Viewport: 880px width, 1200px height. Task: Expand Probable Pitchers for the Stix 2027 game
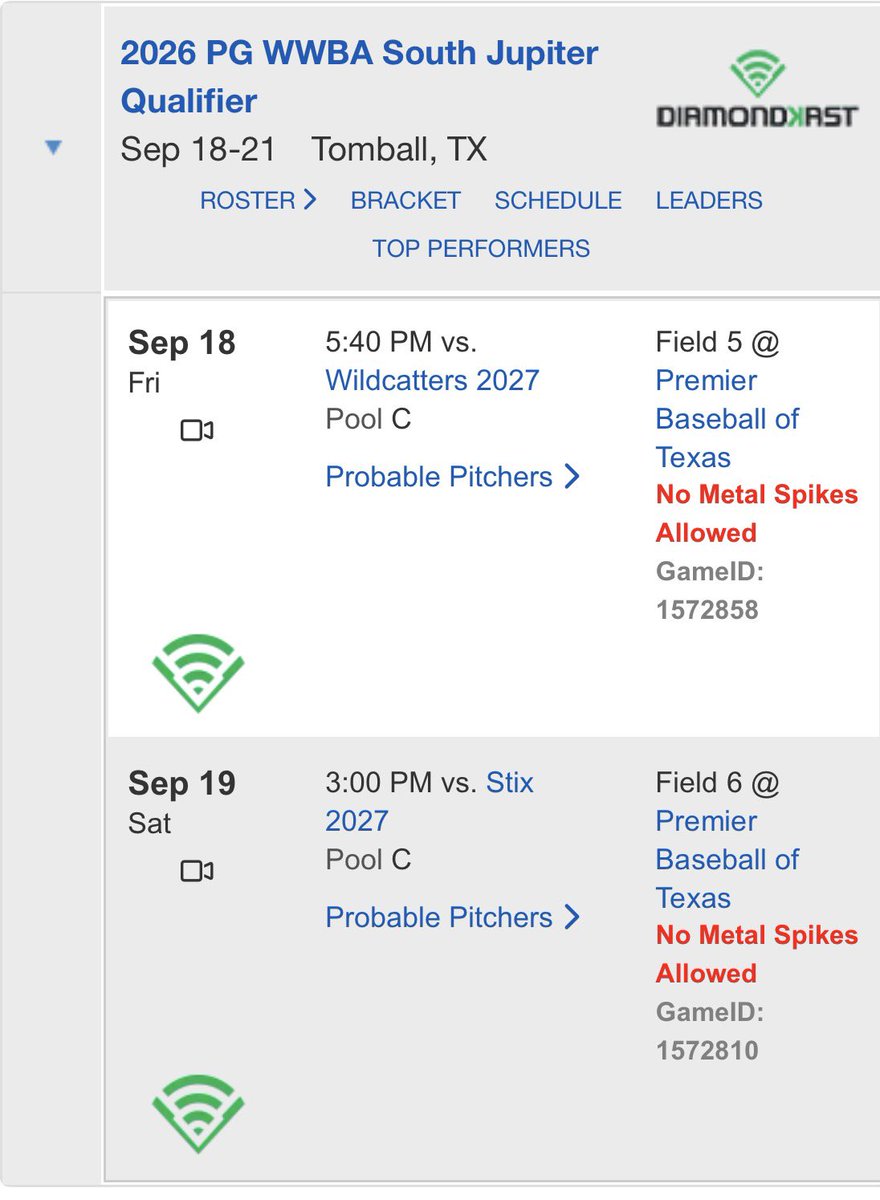453,917
